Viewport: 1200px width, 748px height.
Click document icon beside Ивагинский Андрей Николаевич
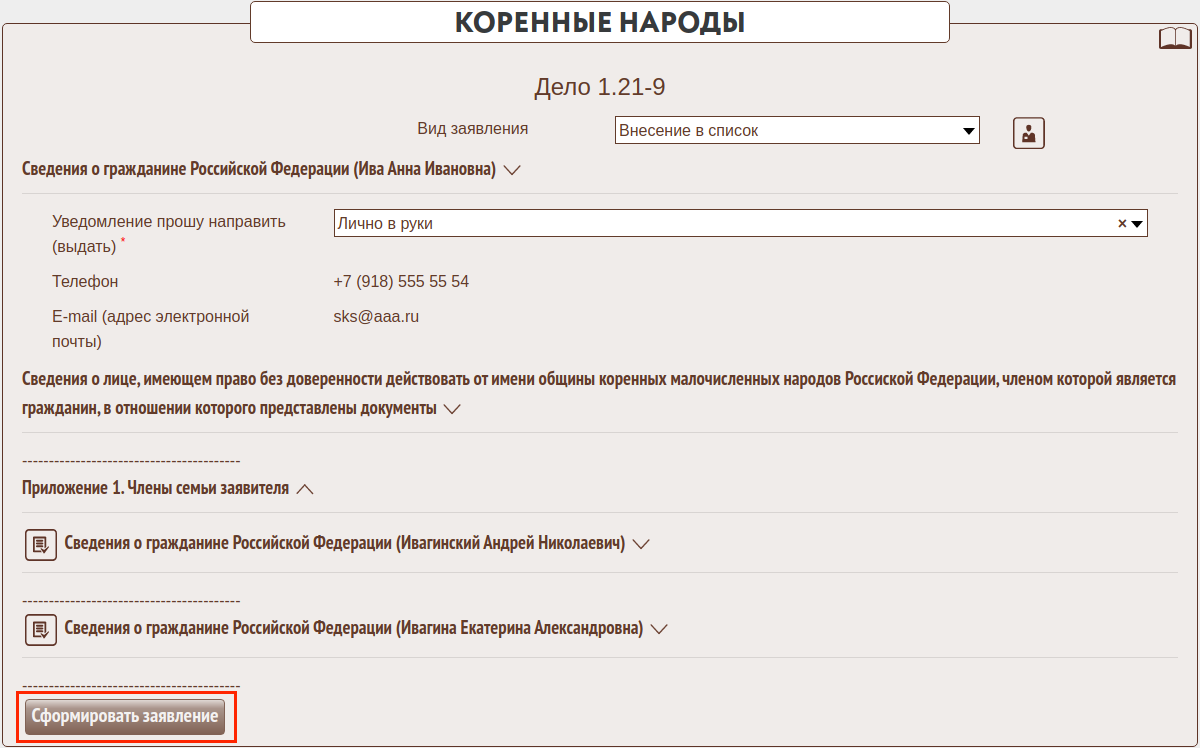[40, 544]
